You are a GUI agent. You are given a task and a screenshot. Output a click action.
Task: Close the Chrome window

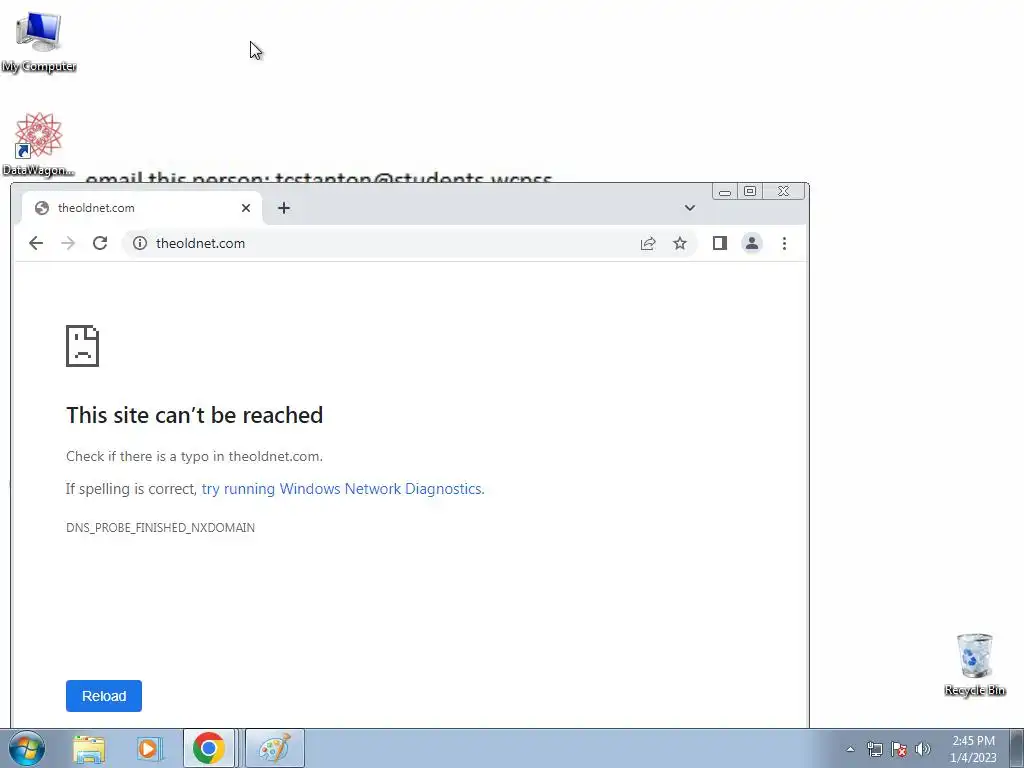tap(784, 191)
